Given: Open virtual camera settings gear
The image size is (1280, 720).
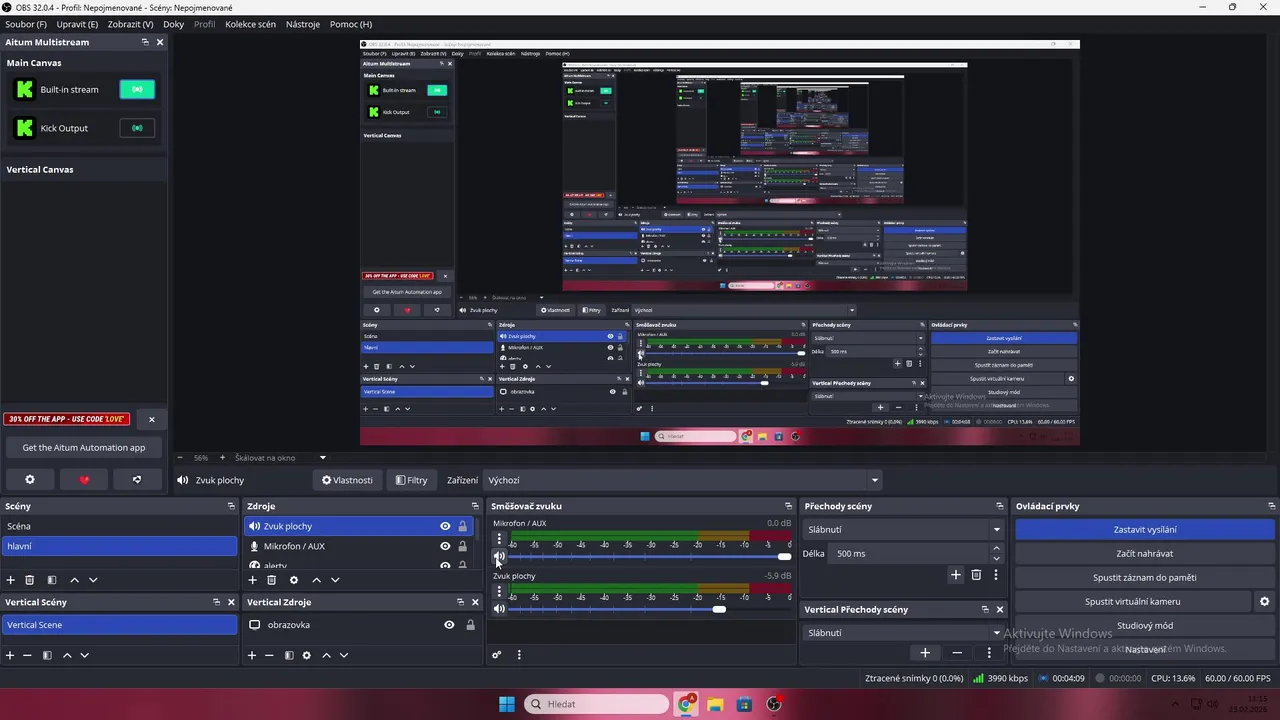Looking at the screenshot, I should point(1264,602).
